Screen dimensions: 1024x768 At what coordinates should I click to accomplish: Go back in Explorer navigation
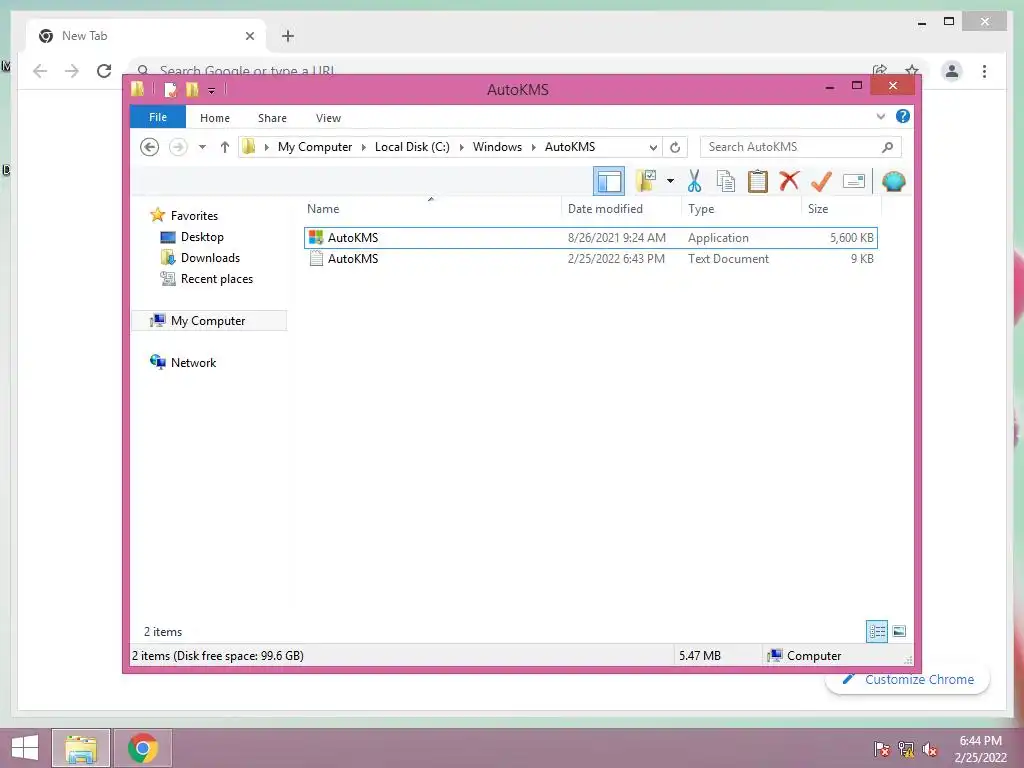pos(150,147)
